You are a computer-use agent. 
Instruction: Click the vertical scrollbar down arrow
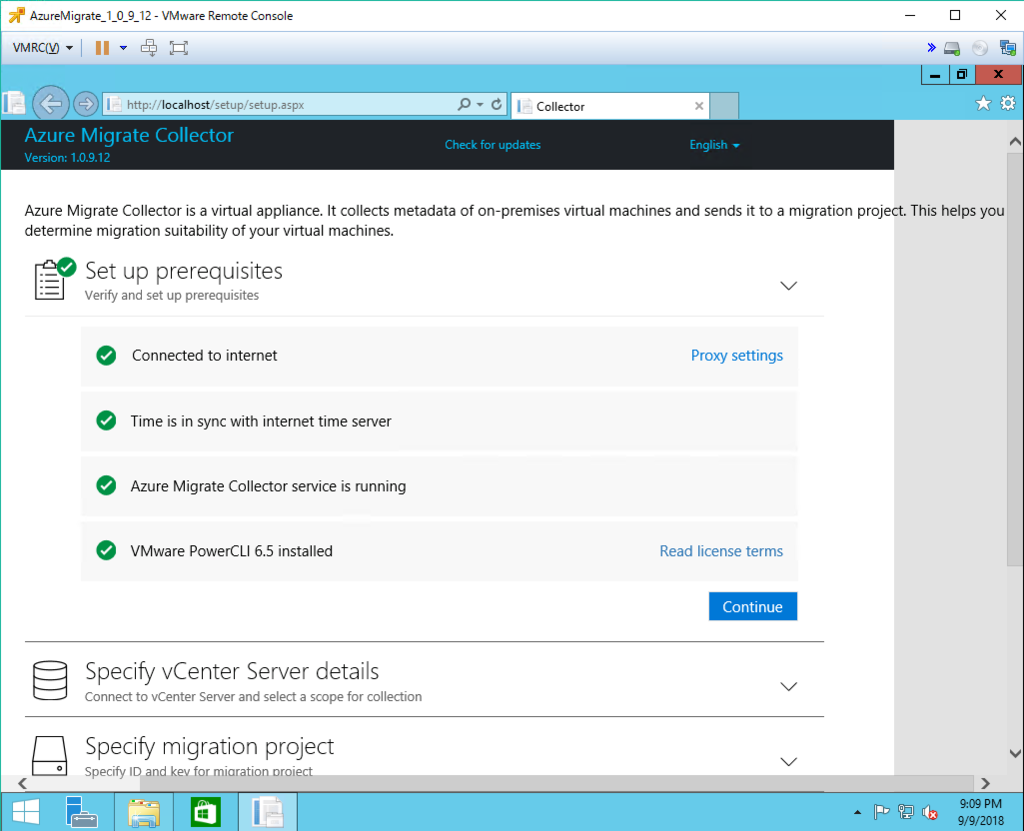click(1015, 753)
